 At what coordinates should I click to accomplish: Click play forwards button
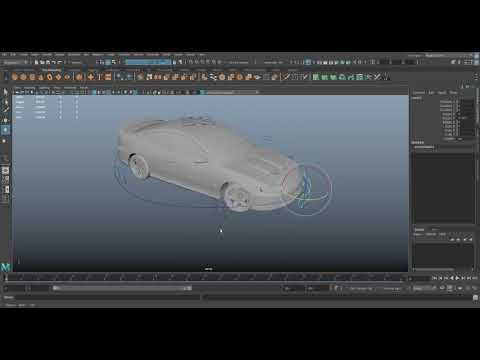(x=457, y=278)
